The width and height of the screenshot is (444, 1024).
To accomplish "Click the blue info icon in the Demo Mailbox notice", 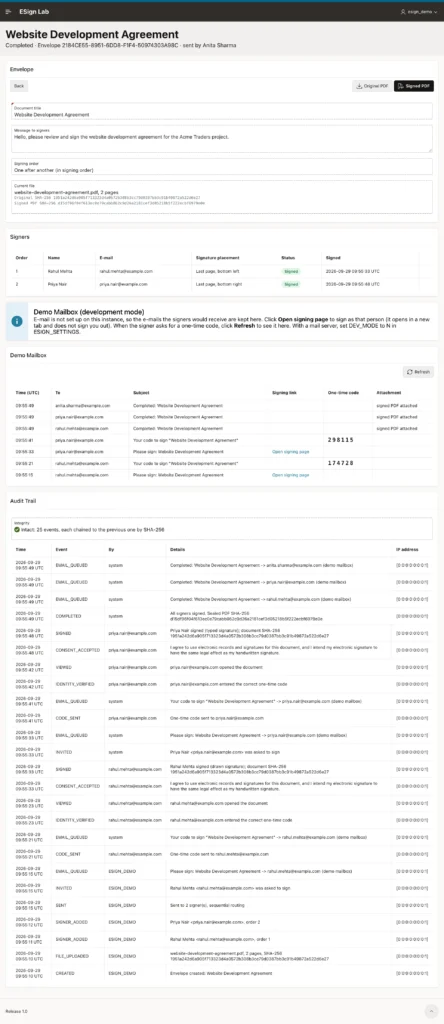I will [17, 322].
